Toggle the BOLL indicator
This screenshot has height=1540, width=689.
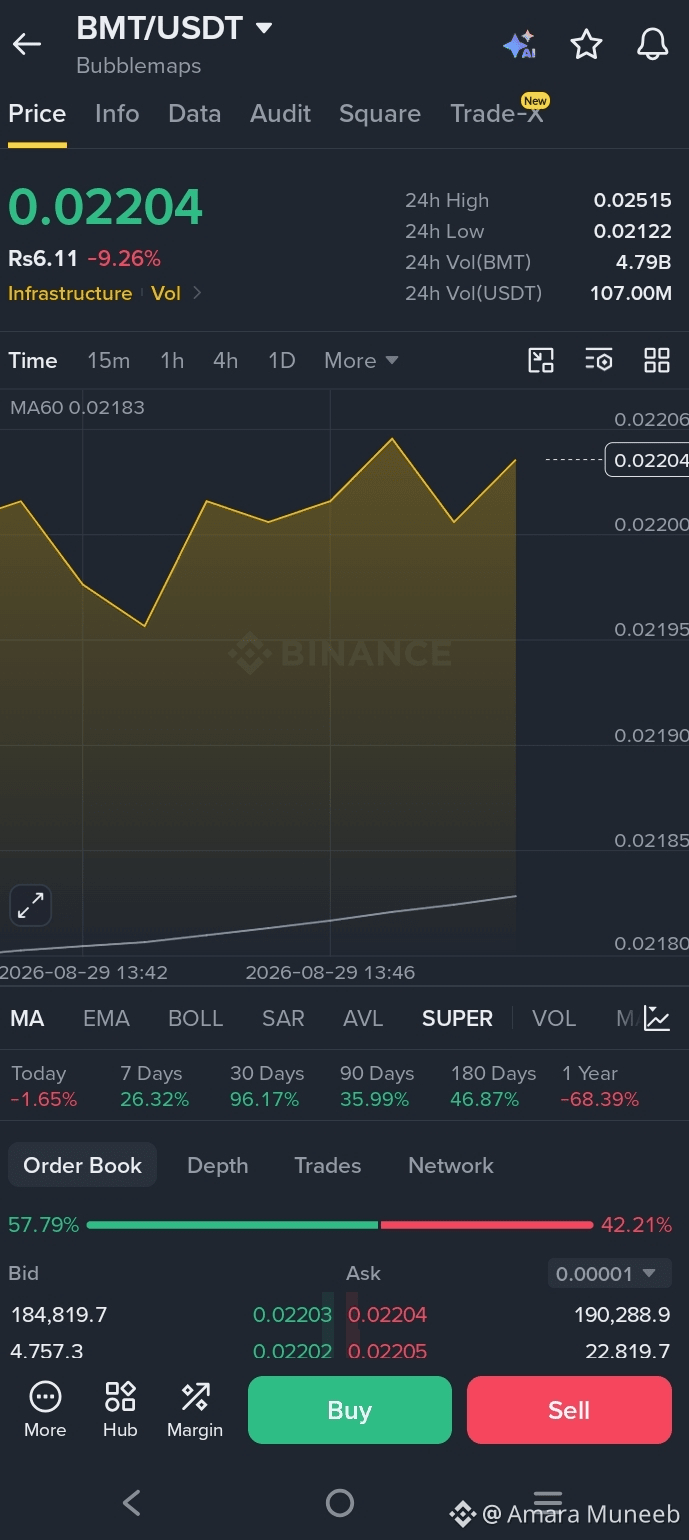point(195,1018)
